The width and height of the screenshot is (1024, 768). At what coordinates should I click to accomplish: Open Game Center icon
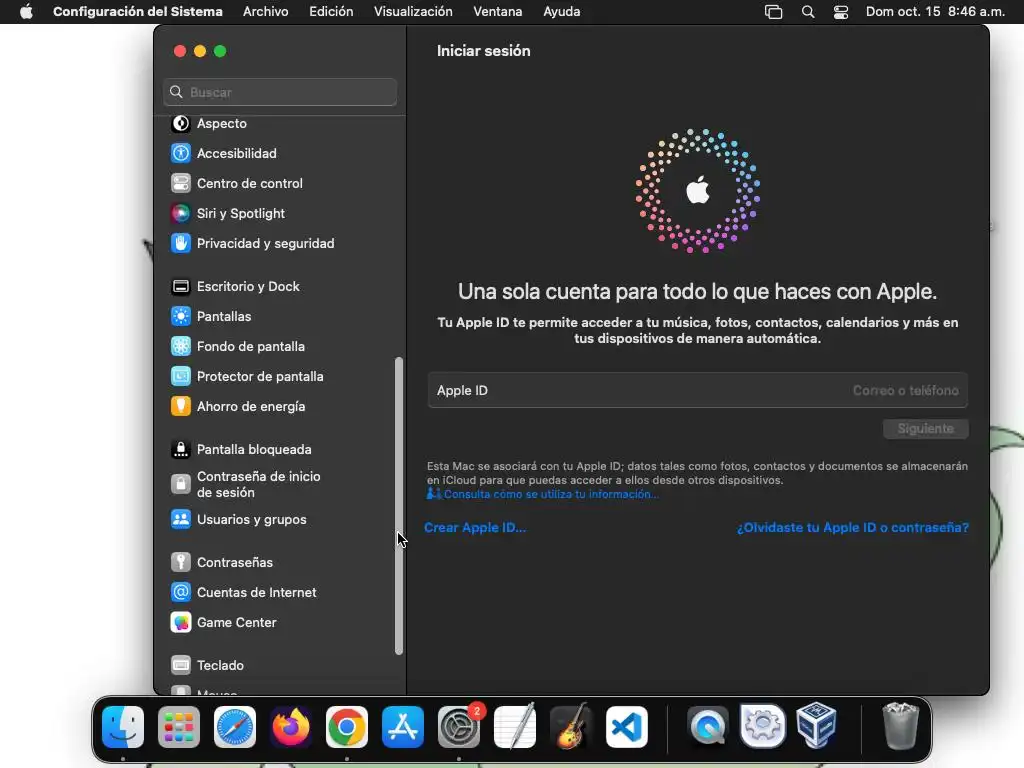(181, 622)
